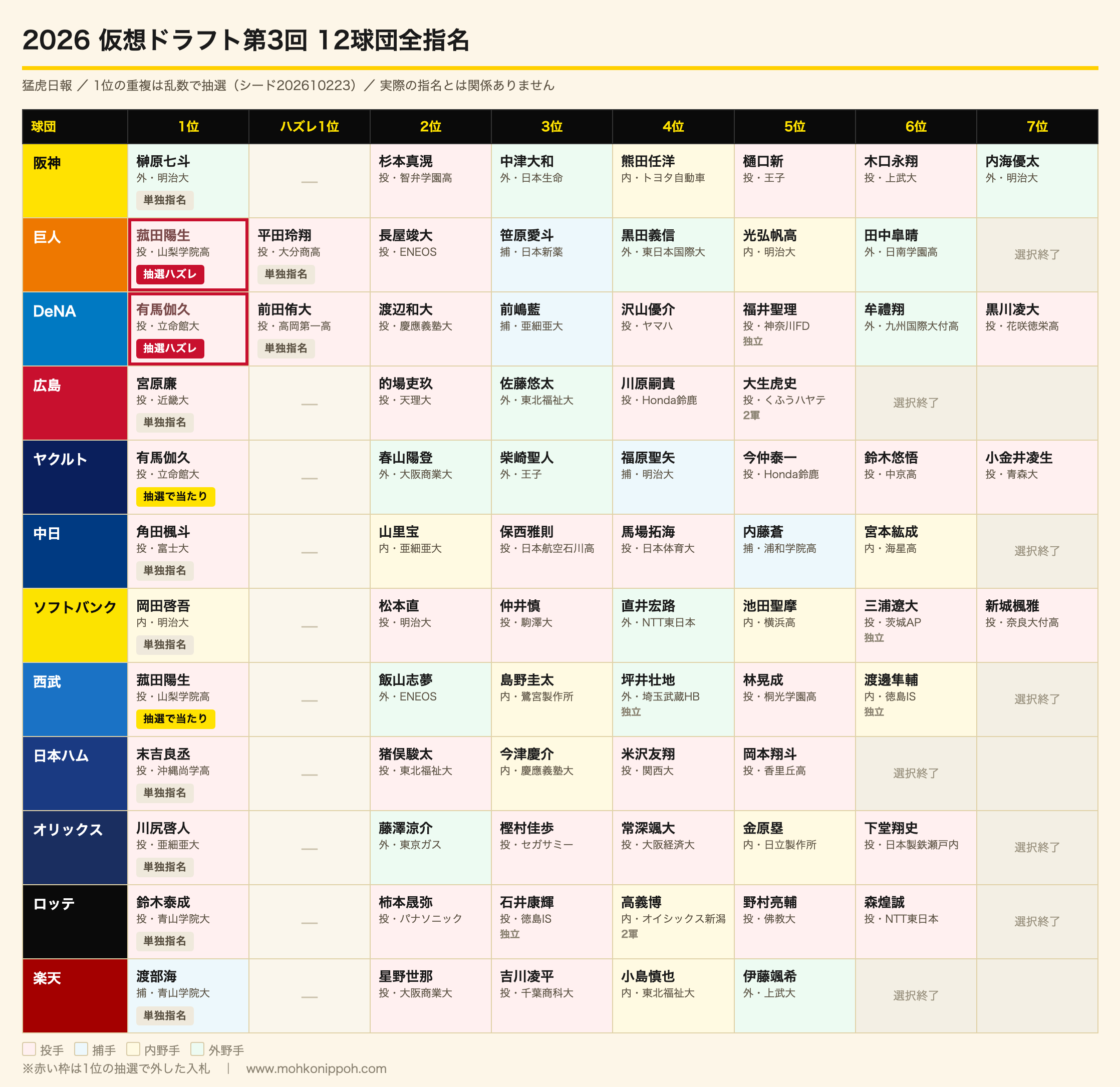Select player 内海優太 in 阪神 row
This screenshot has width=1120, height=1087.
(x=1036, y=181)
